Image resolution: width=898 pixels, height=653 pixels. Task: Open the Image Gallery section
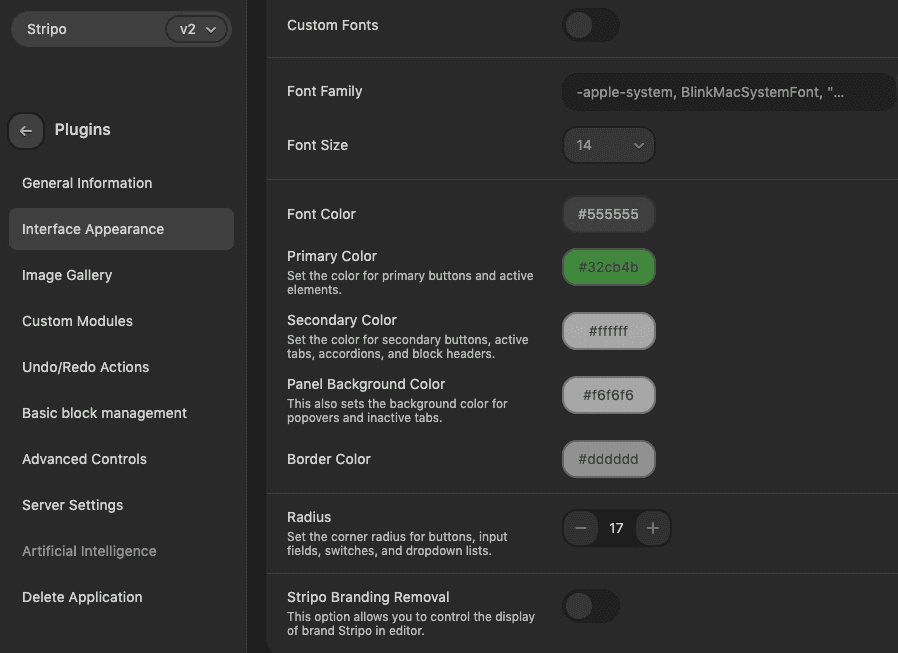point(67,275)
